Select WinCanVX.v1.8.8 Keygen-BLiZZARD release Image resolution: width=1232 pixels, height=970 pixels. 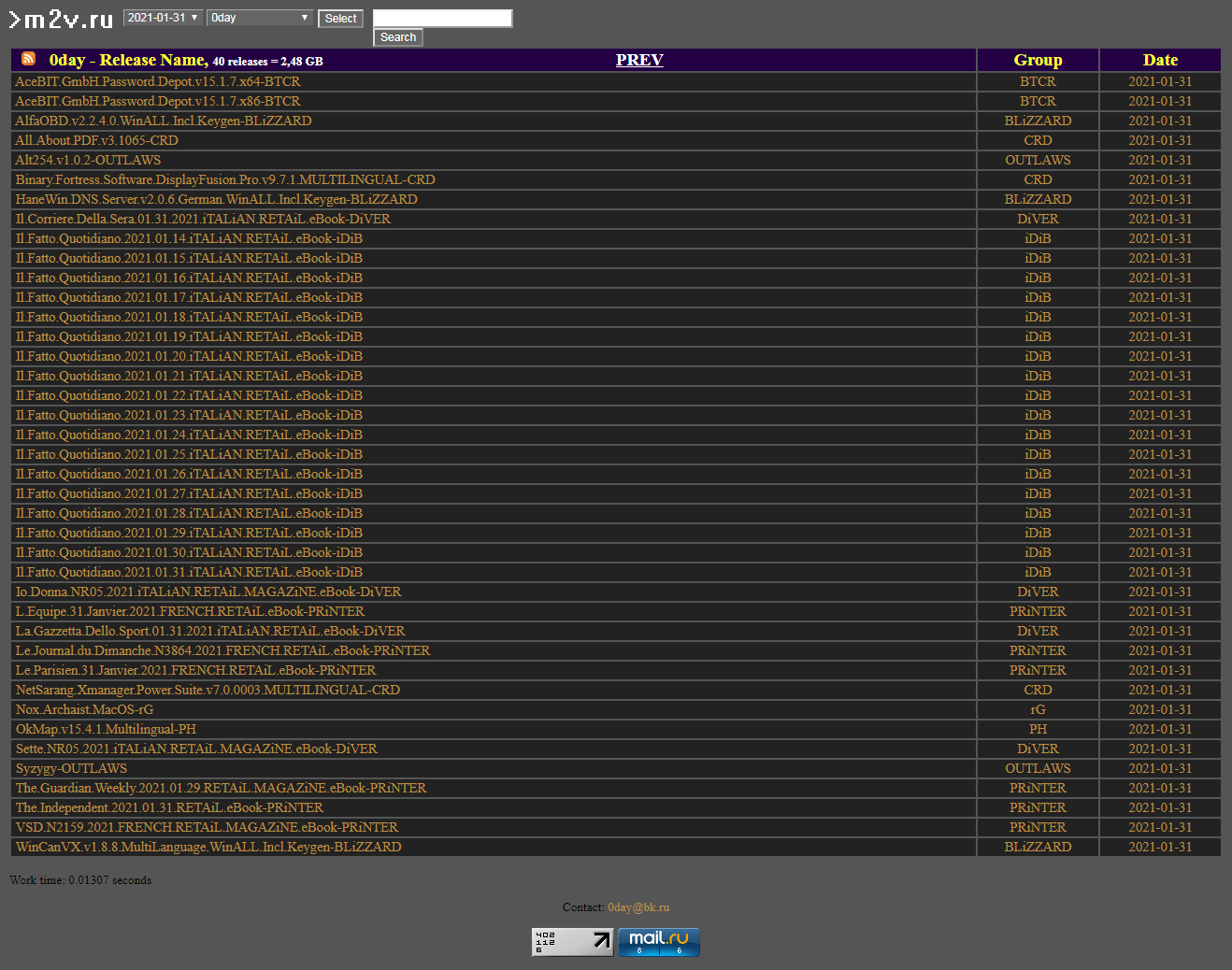point(208,847)
